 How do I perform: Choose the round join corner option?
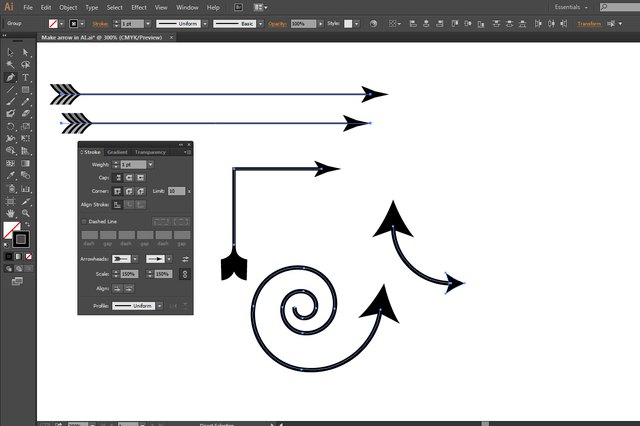[130, 190]
